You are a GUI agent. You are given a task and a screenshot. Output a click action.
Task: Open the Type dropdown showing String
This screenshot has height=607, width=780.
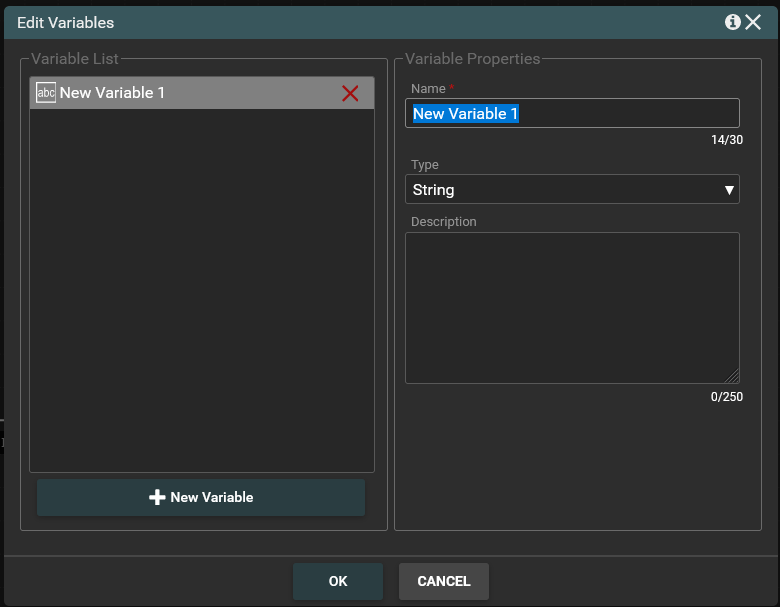(560, 189)
